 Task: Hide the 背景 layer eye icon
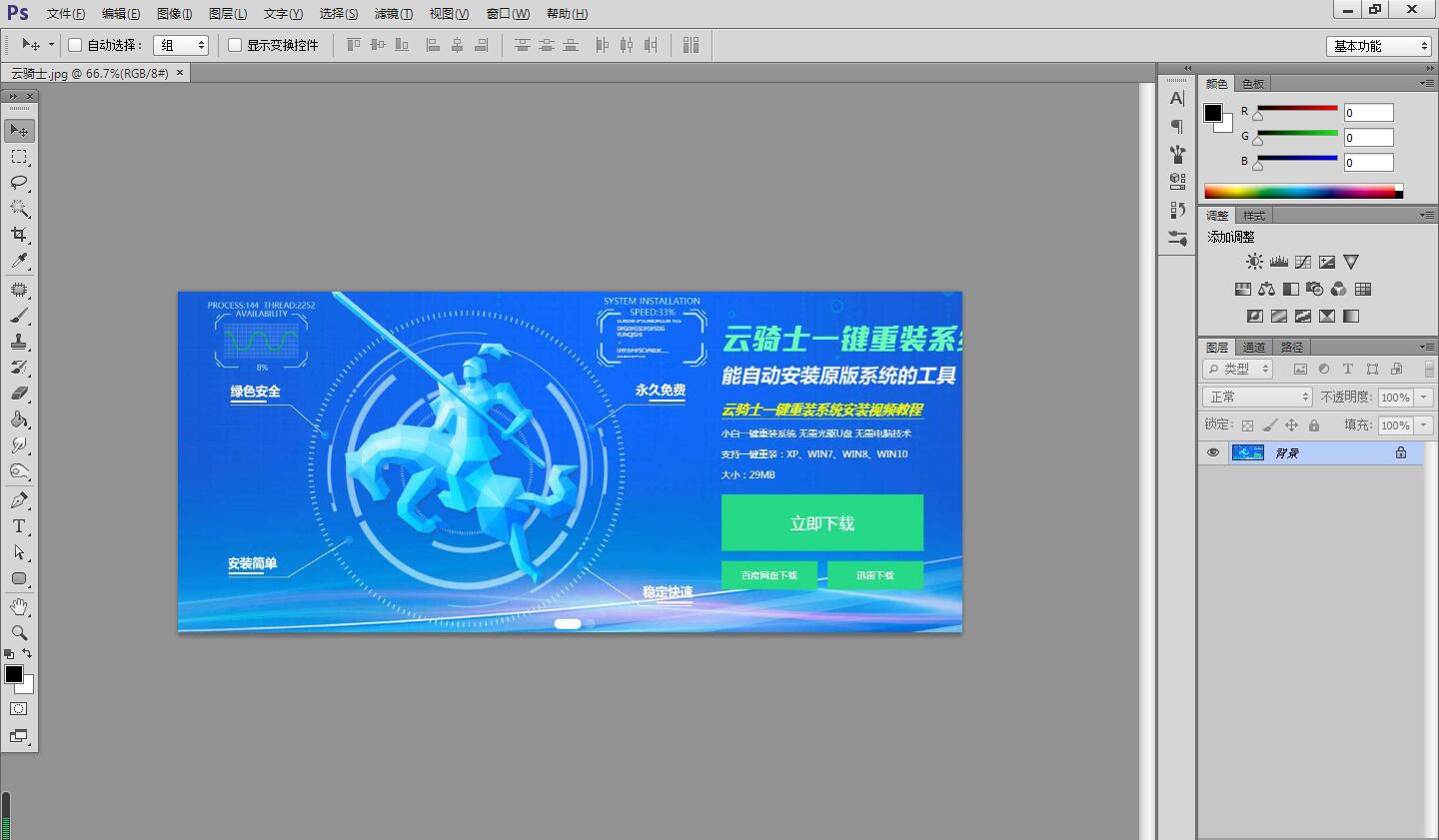coord(1213,452)
